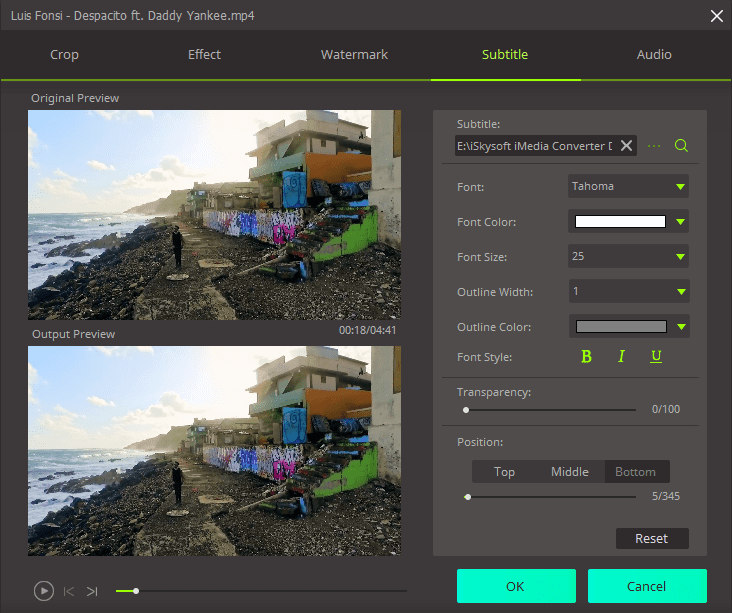Image resolution: width=732 pixels, height=613 pixels.
Task: Click the Reset button
Action: pyautogui.click(x=652, y=538)
